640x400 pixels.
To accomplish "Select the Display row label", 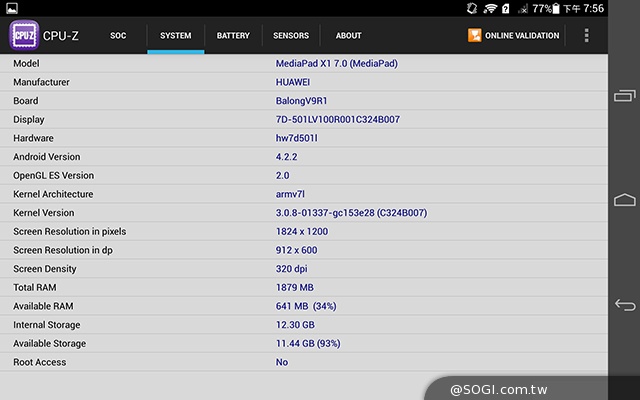I will [x=29, y=120].
